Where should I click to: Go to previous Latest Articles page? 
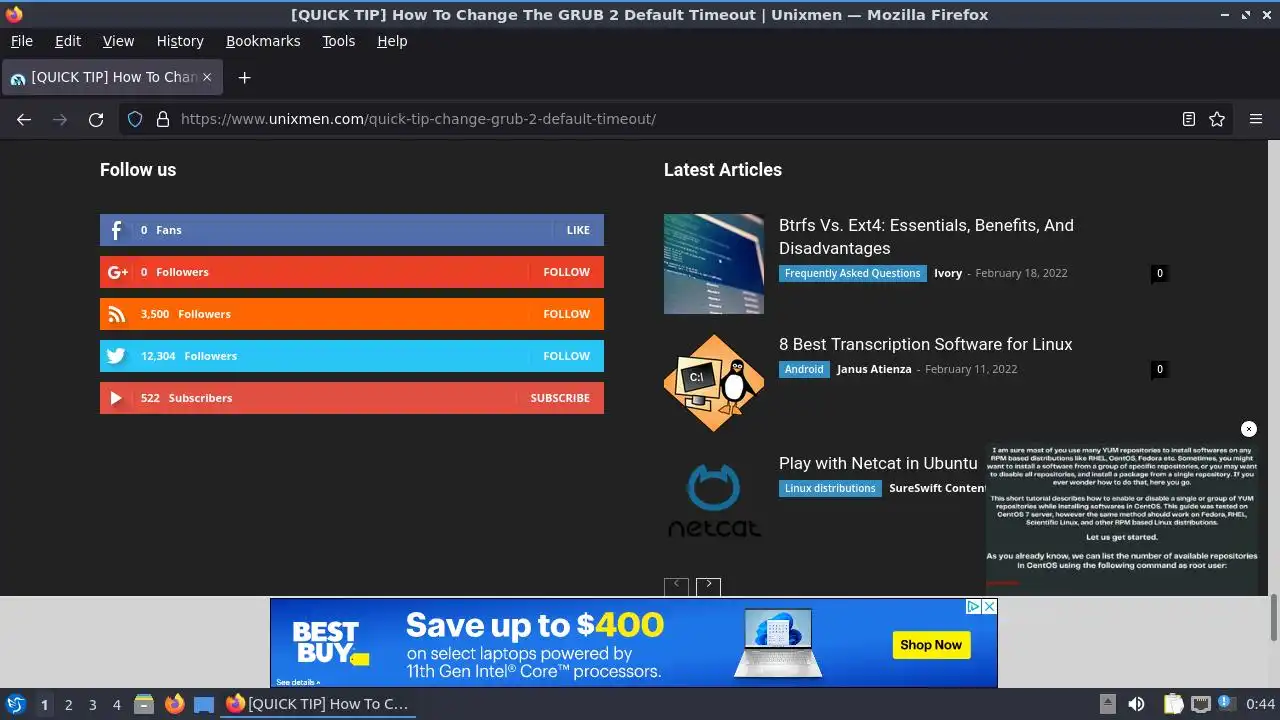click(x=676, y=587)
